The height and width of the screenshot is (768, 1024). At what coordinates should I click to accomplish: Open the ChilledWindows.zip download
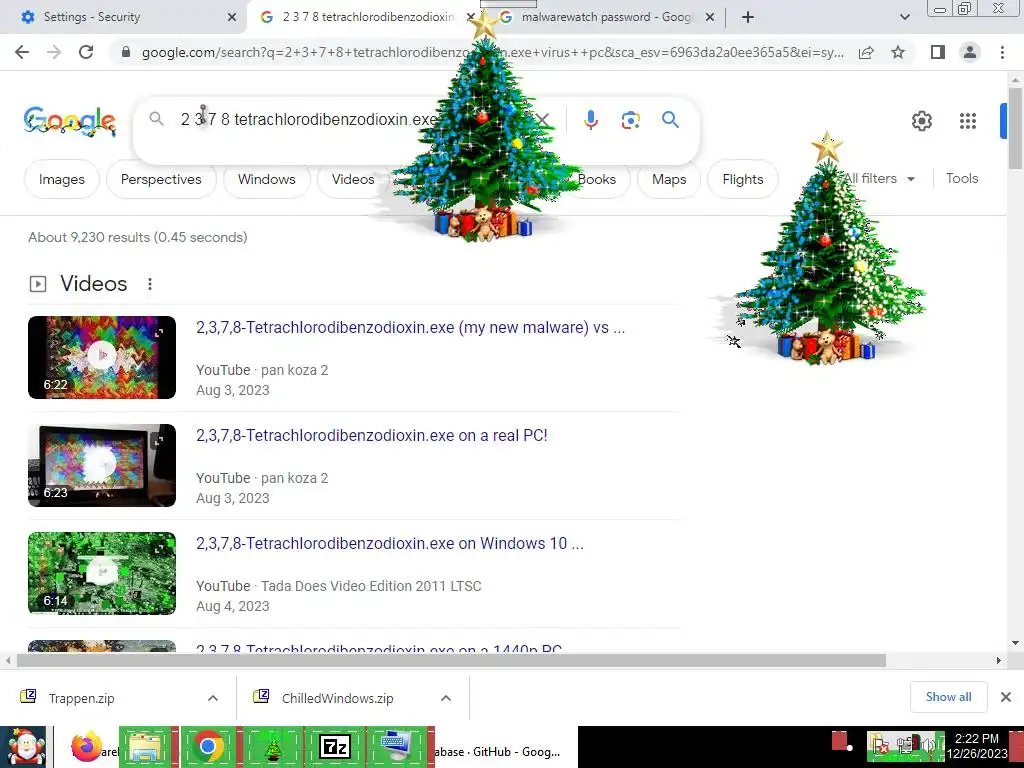tap(338, 698)
